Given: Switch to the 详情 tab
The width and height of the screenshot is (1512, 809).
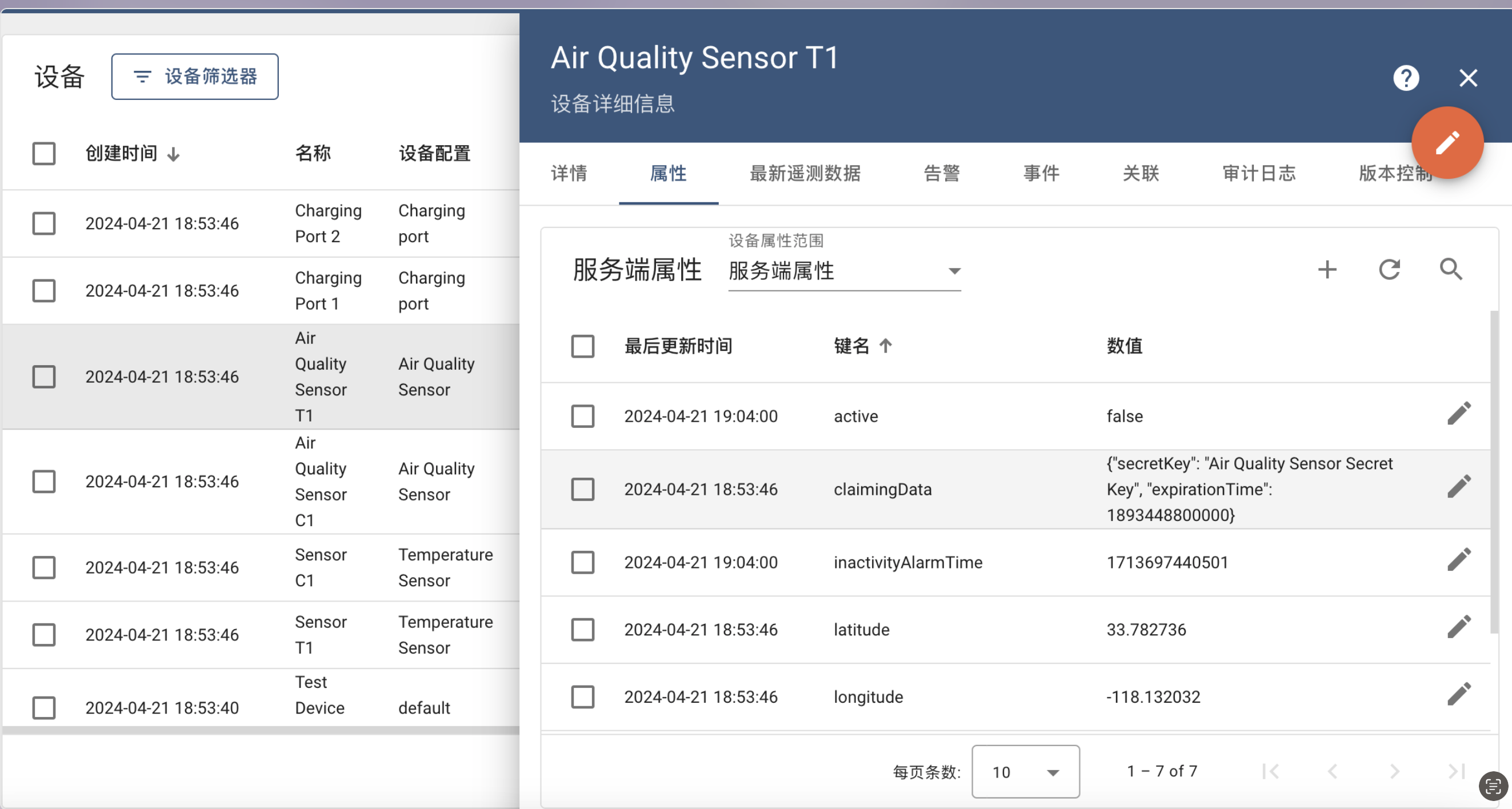Looking at the screenshot, I should pyautogui.click(x=569, y=173).
